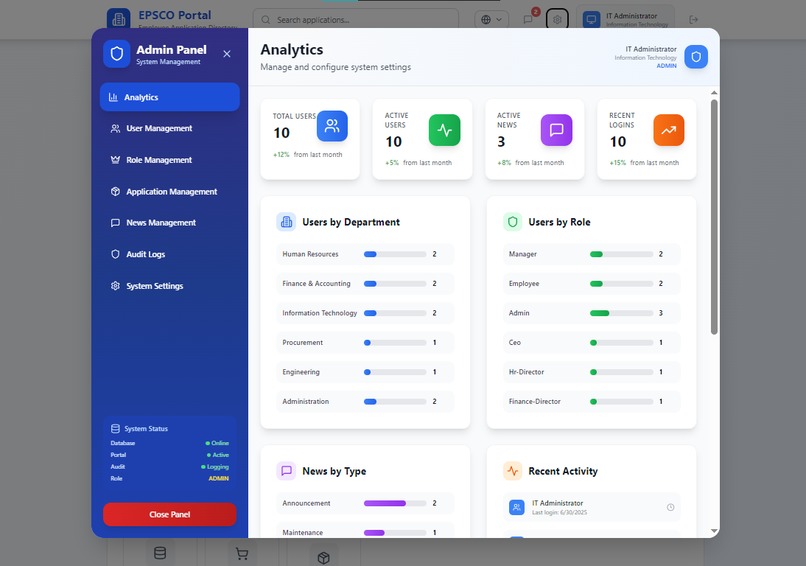Select the Engineering department row
This screenshot has height=566, width=806.
tap(365, 372)
